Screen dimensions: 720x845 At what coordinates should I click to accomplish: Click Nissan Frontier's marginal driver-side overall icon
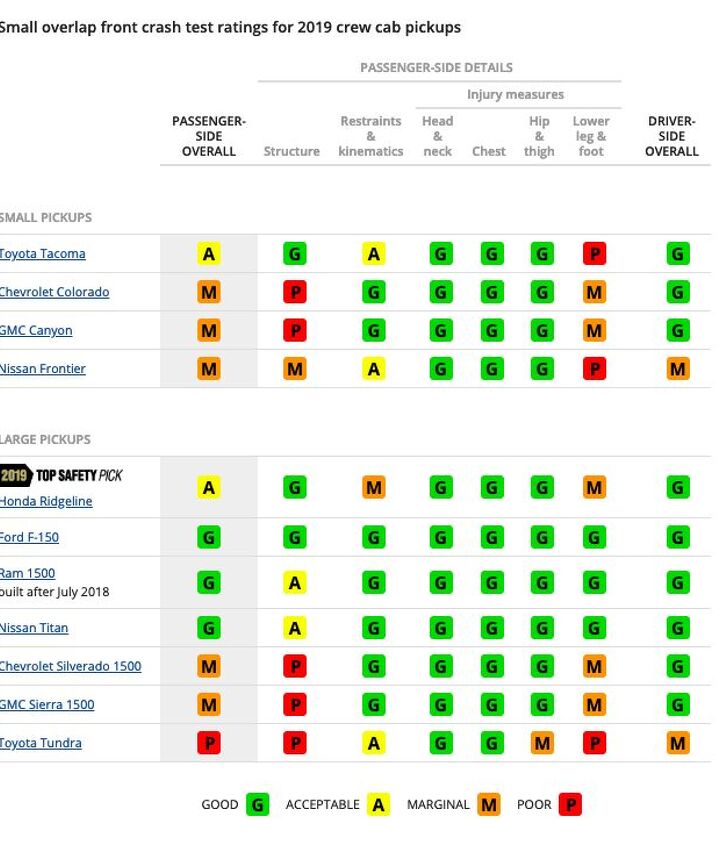tap(677, 369)
